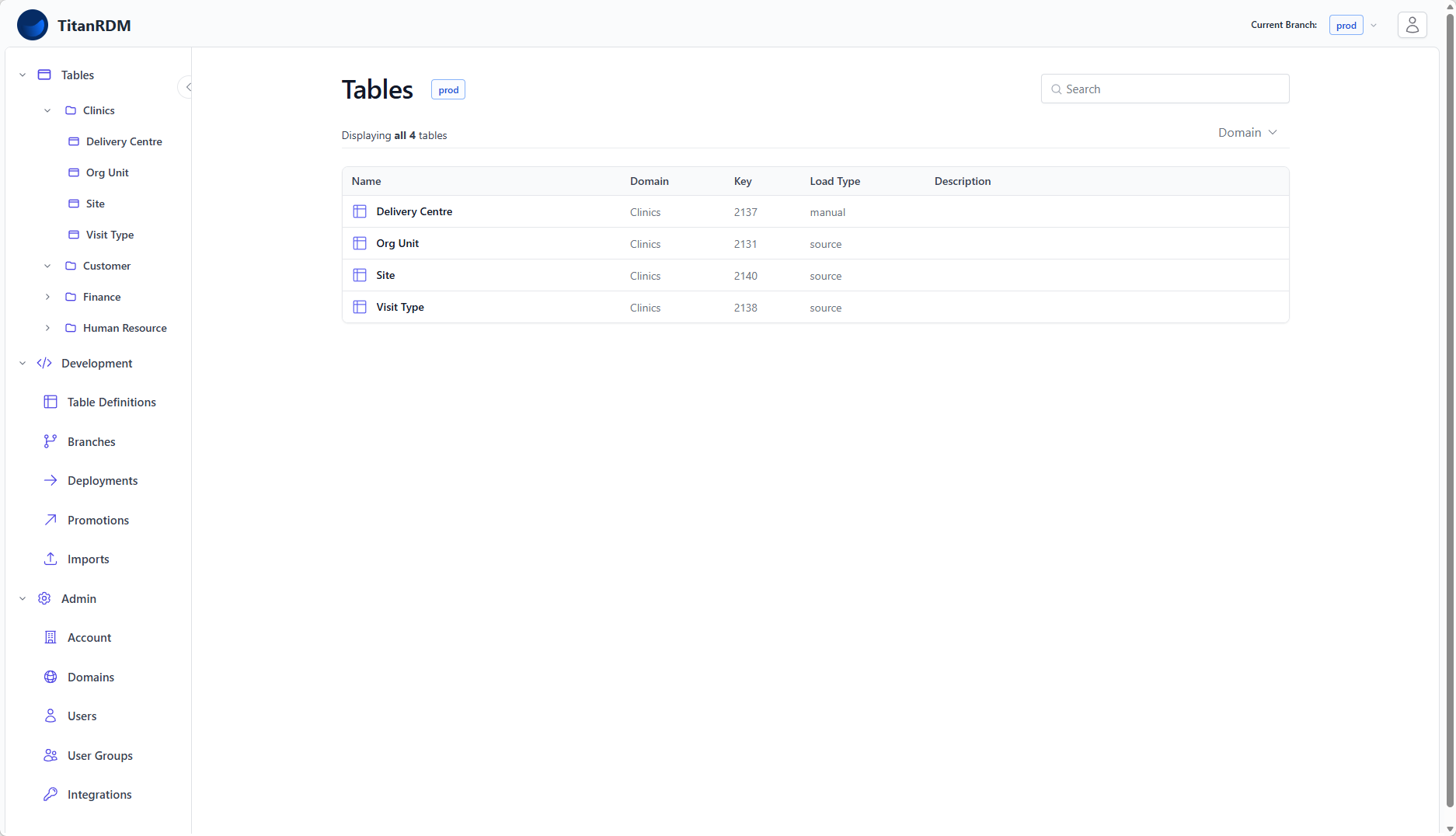Screen dimensions: 1456x836
Task: Click the User Groups people icon
Action: pyautogui.click(x=51, y=755)
